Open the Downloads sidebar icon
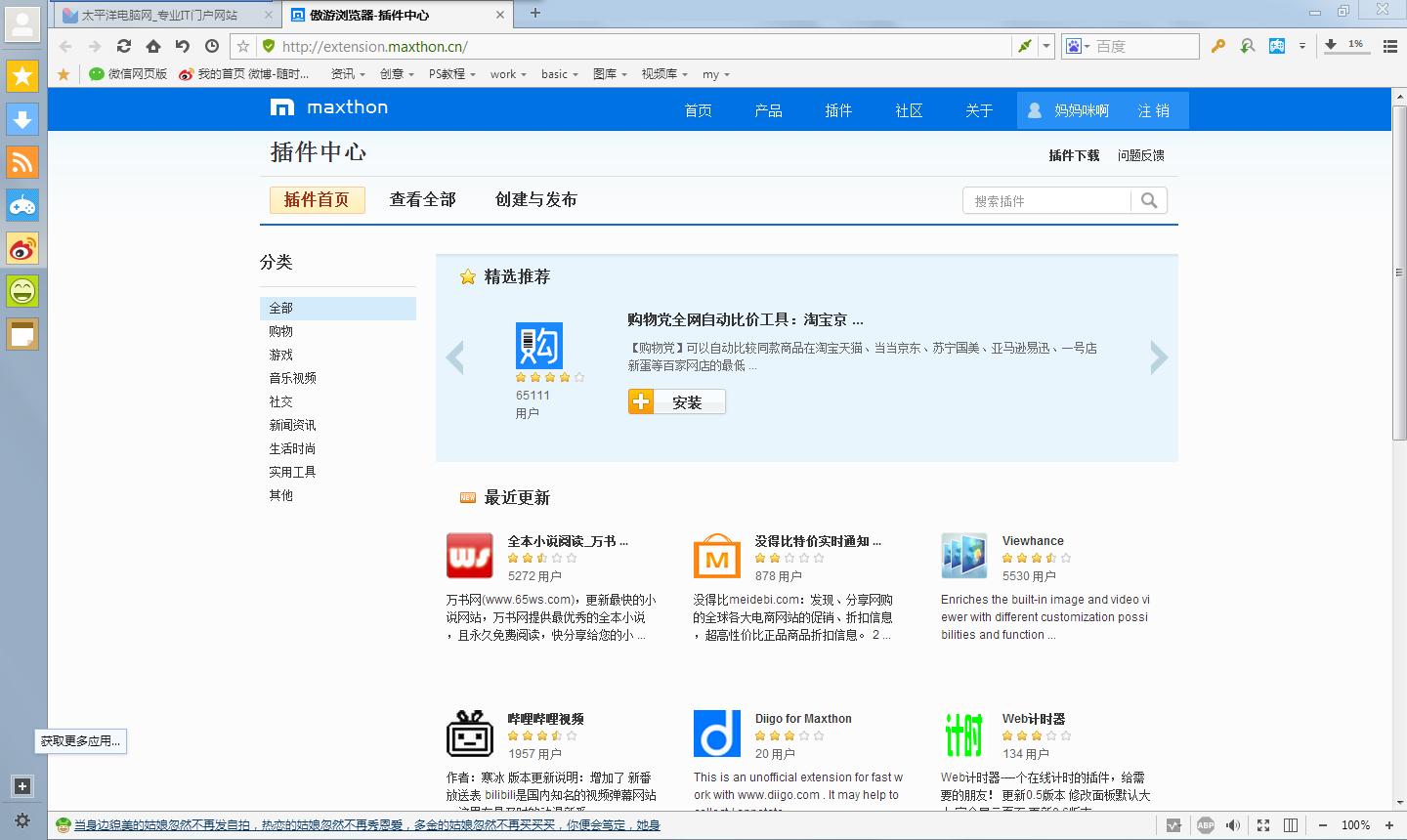1407x840 pixels. 22,118
